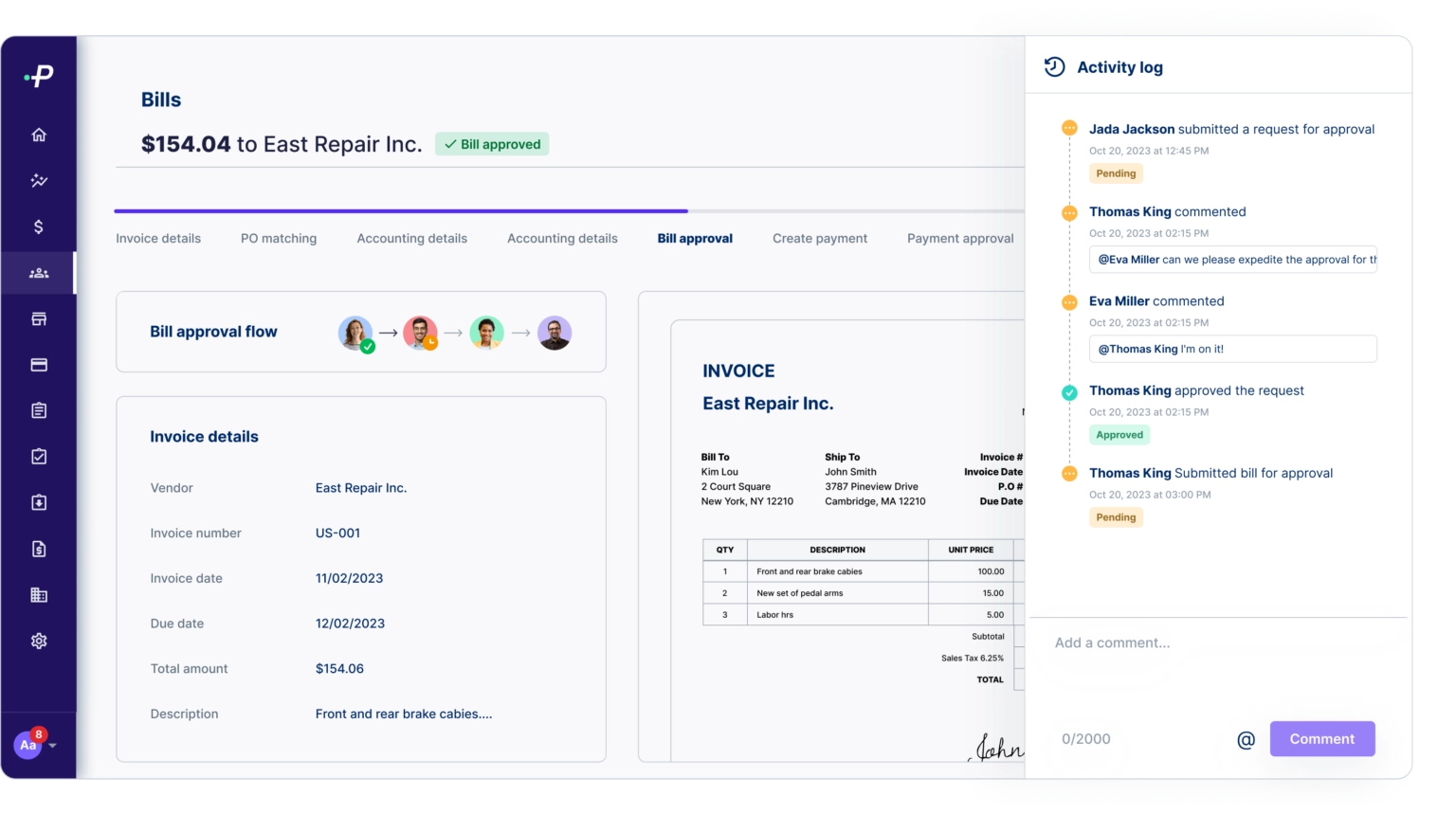1456x814 pixels.
Task: Click the dollar sign payments icon
Action: click(x=39, y=226)
